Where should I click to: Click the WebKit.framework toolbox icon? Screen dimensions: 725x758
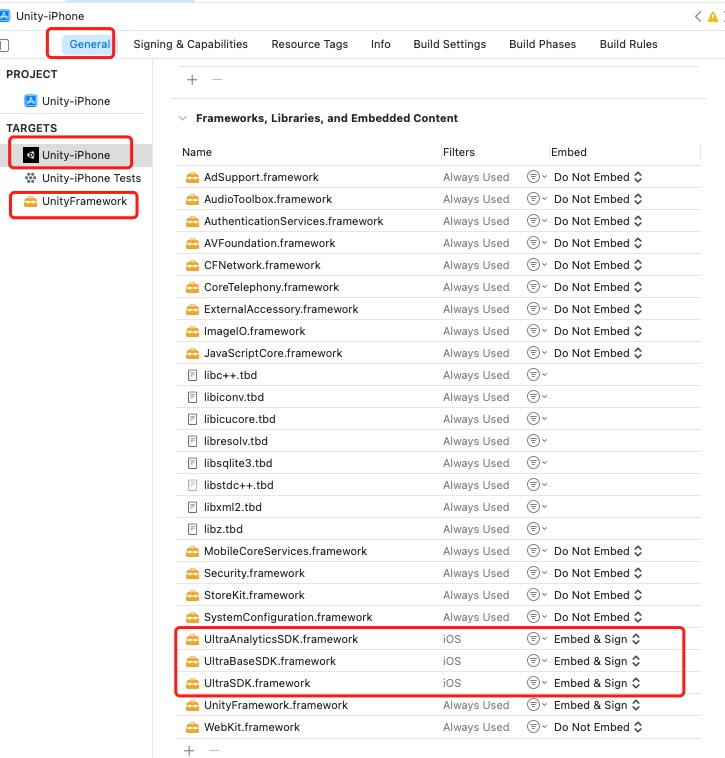point(192,727)
